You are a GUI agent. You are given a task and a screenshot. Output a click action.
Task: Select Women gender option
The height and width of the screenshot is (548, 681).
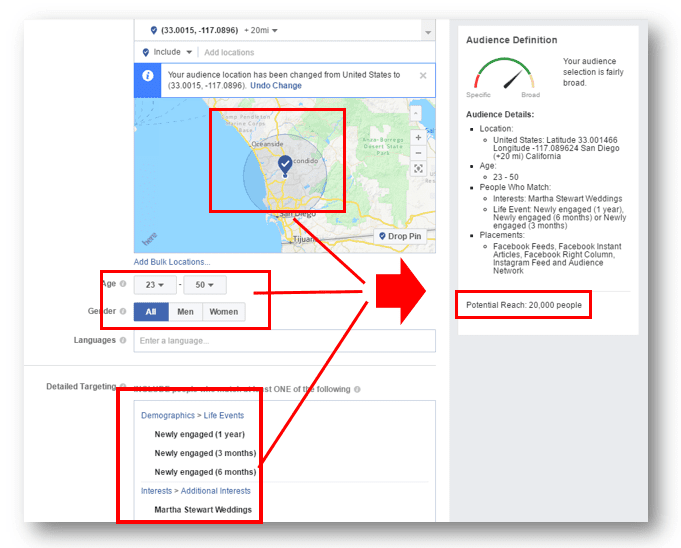(x=224, y=312)
